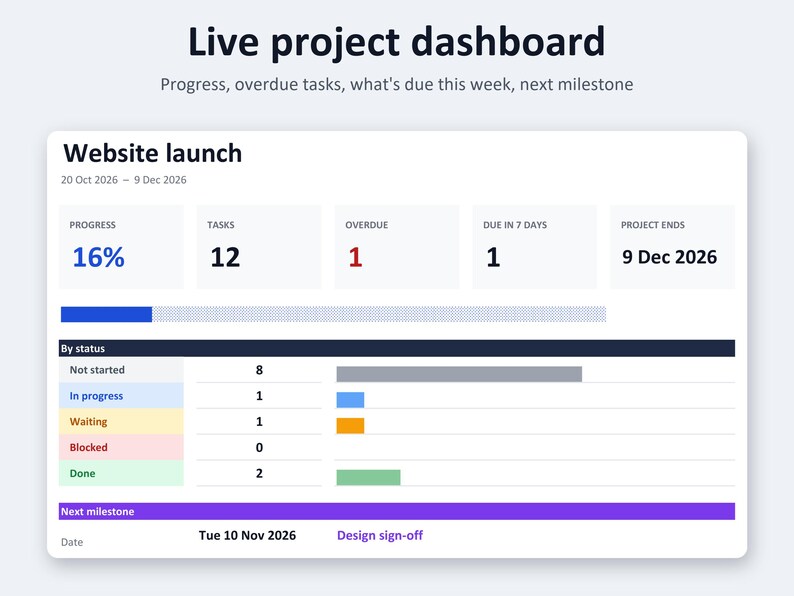
Task: Select the 'Not started' status cell
Action: (x=121, y=370)
